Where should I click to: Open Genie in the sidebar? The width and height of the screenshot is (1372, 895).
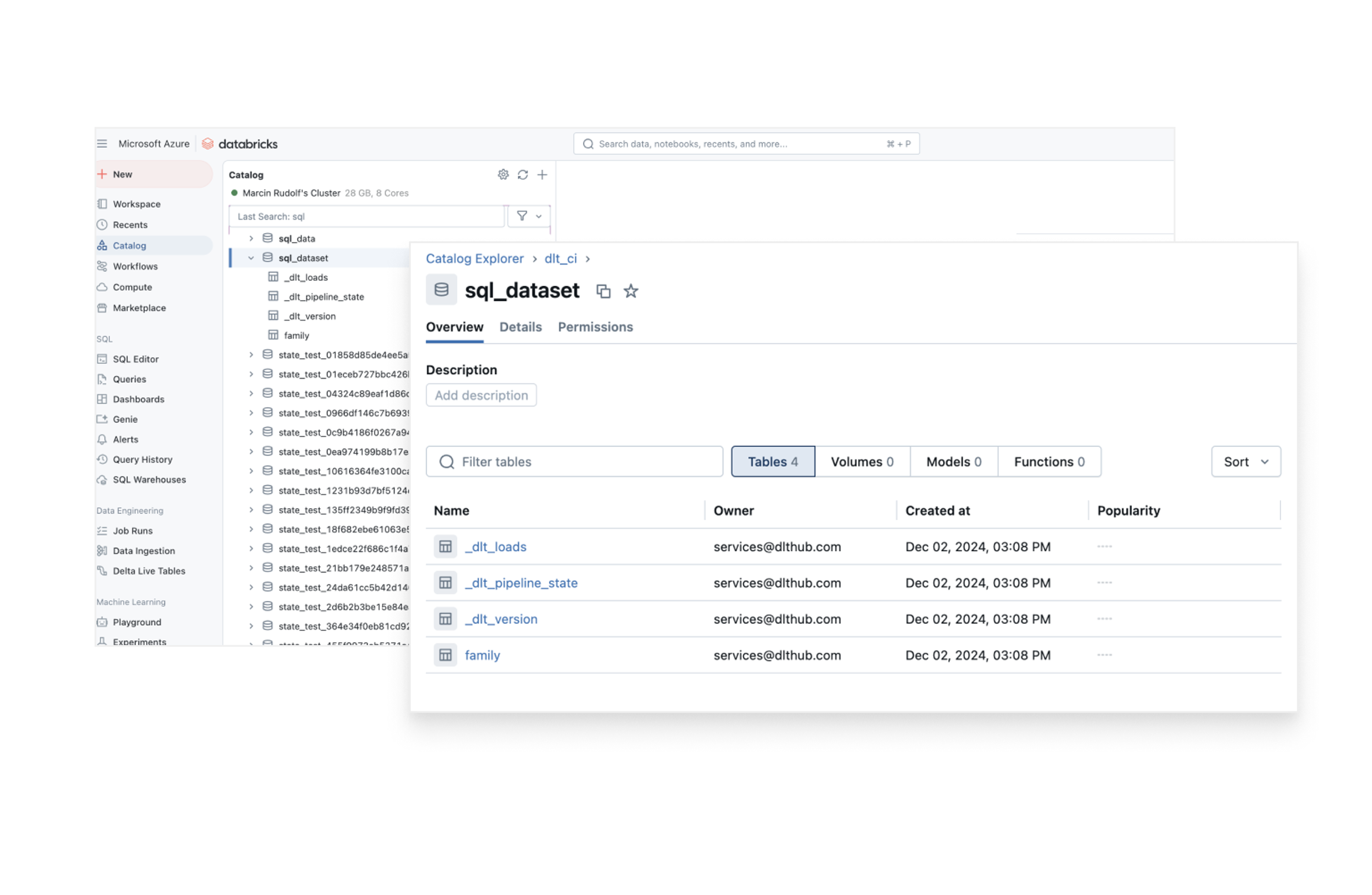[x=124, y=419]
